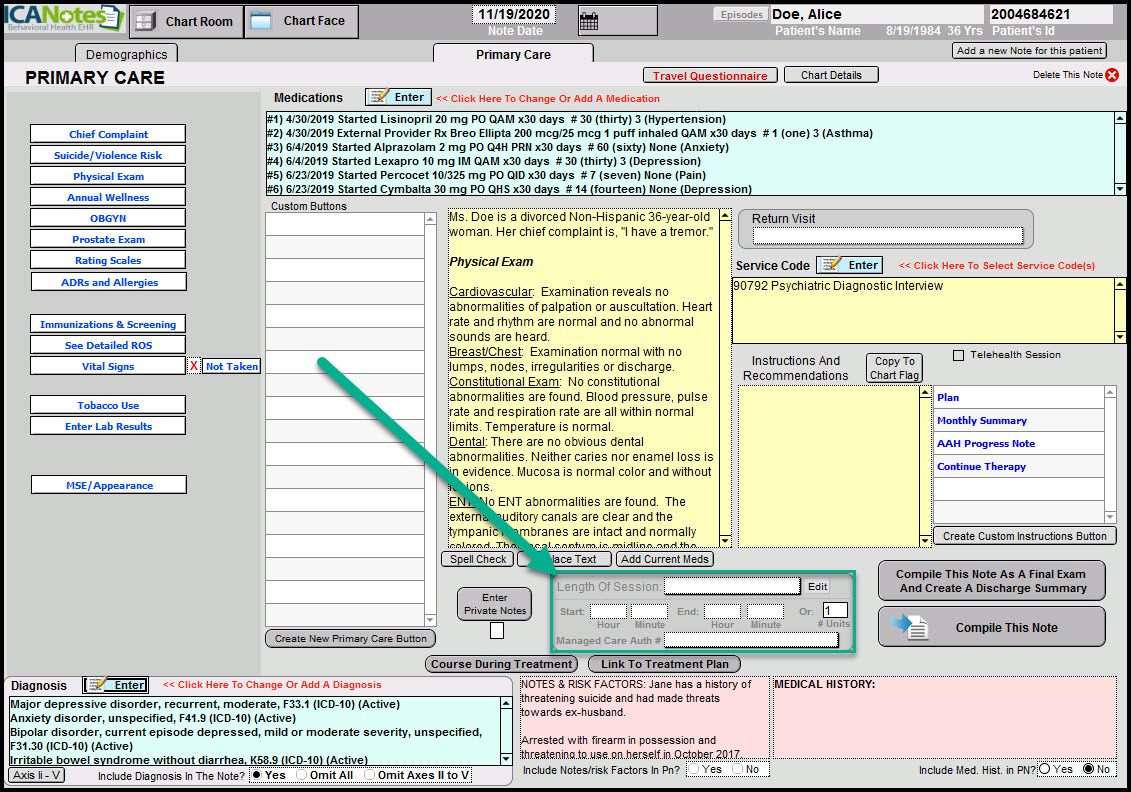Viewport: 1131px width, 792px height.
Task: Open the Travel Questionnaire
Action: click(x=710, y=75)
